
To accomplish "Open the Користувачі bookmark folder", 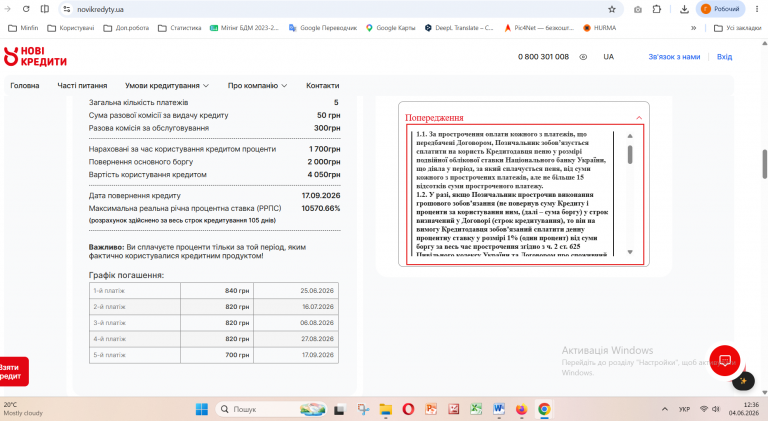I will (x=71, y=28).
